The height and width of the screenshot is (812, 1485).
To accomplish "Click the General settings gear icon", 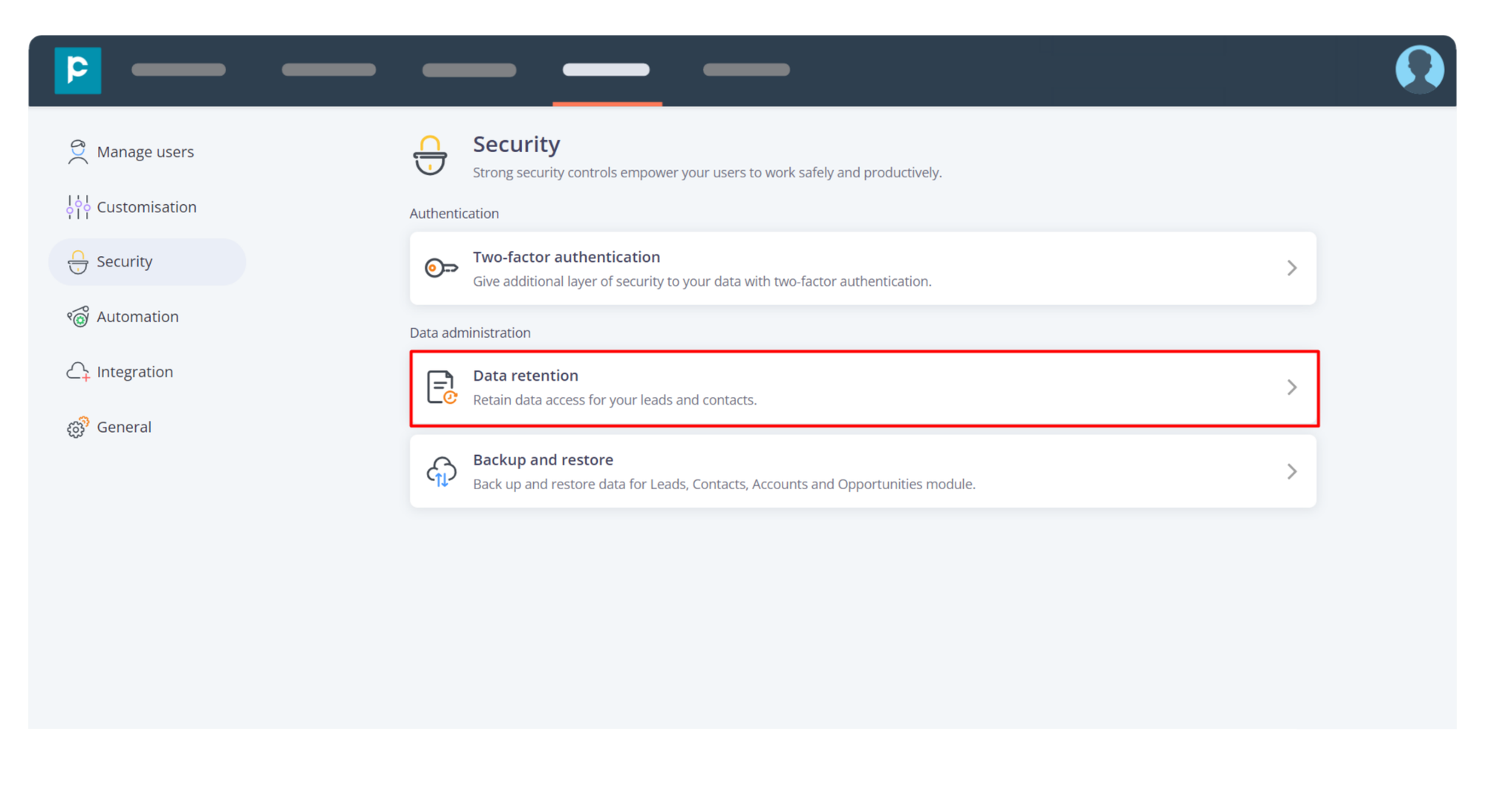I will pos(78,428).
